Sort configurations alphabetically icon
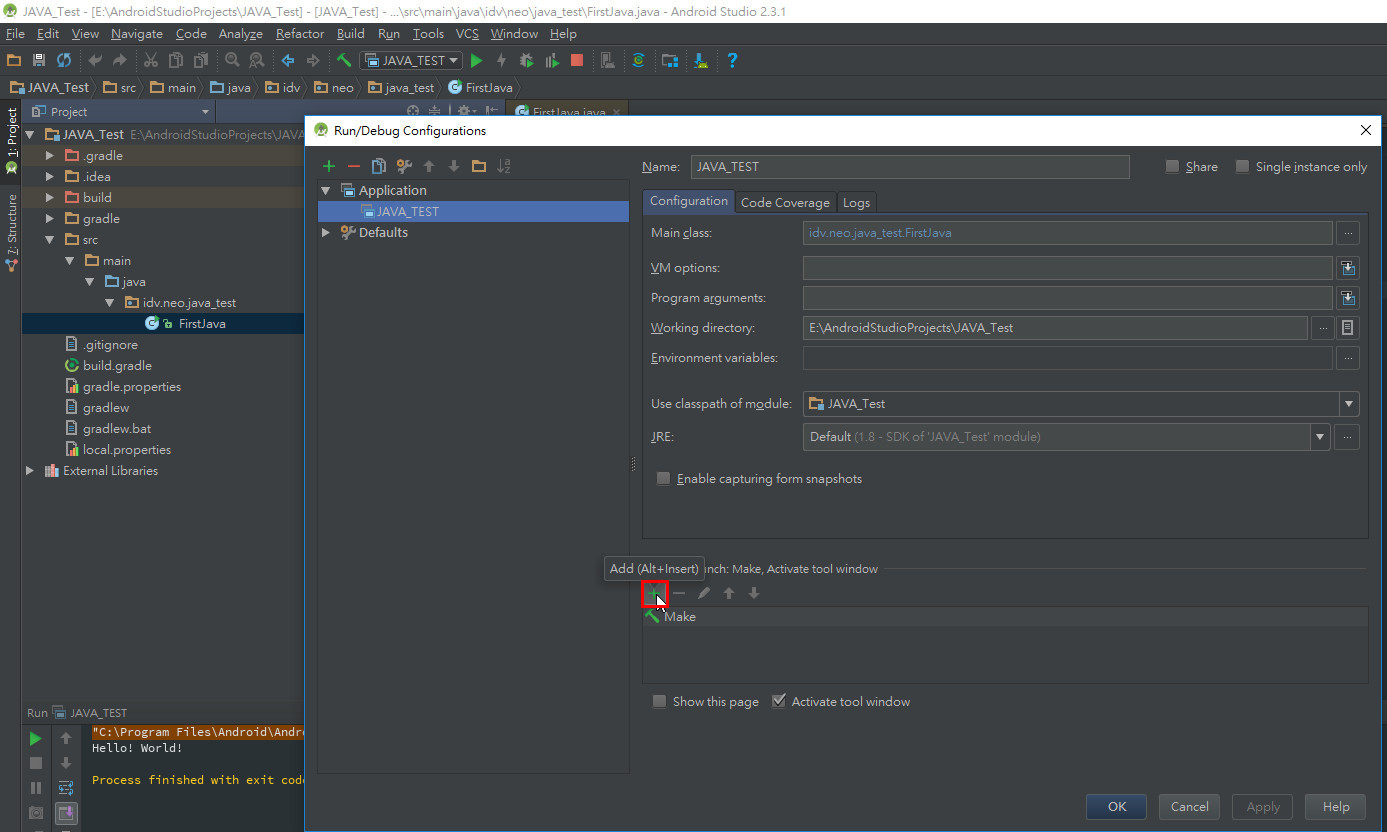1387x832 pixels. [504, 166]
